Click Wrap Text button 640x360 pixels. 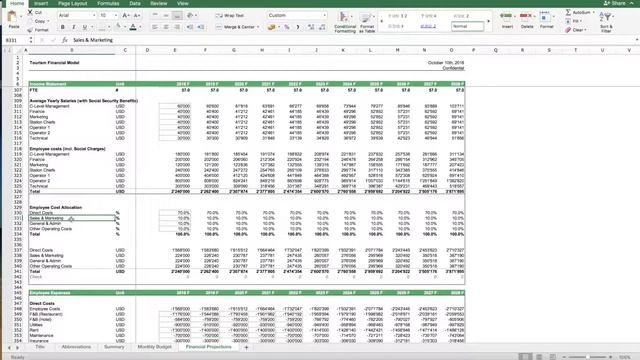pos(229,16)
